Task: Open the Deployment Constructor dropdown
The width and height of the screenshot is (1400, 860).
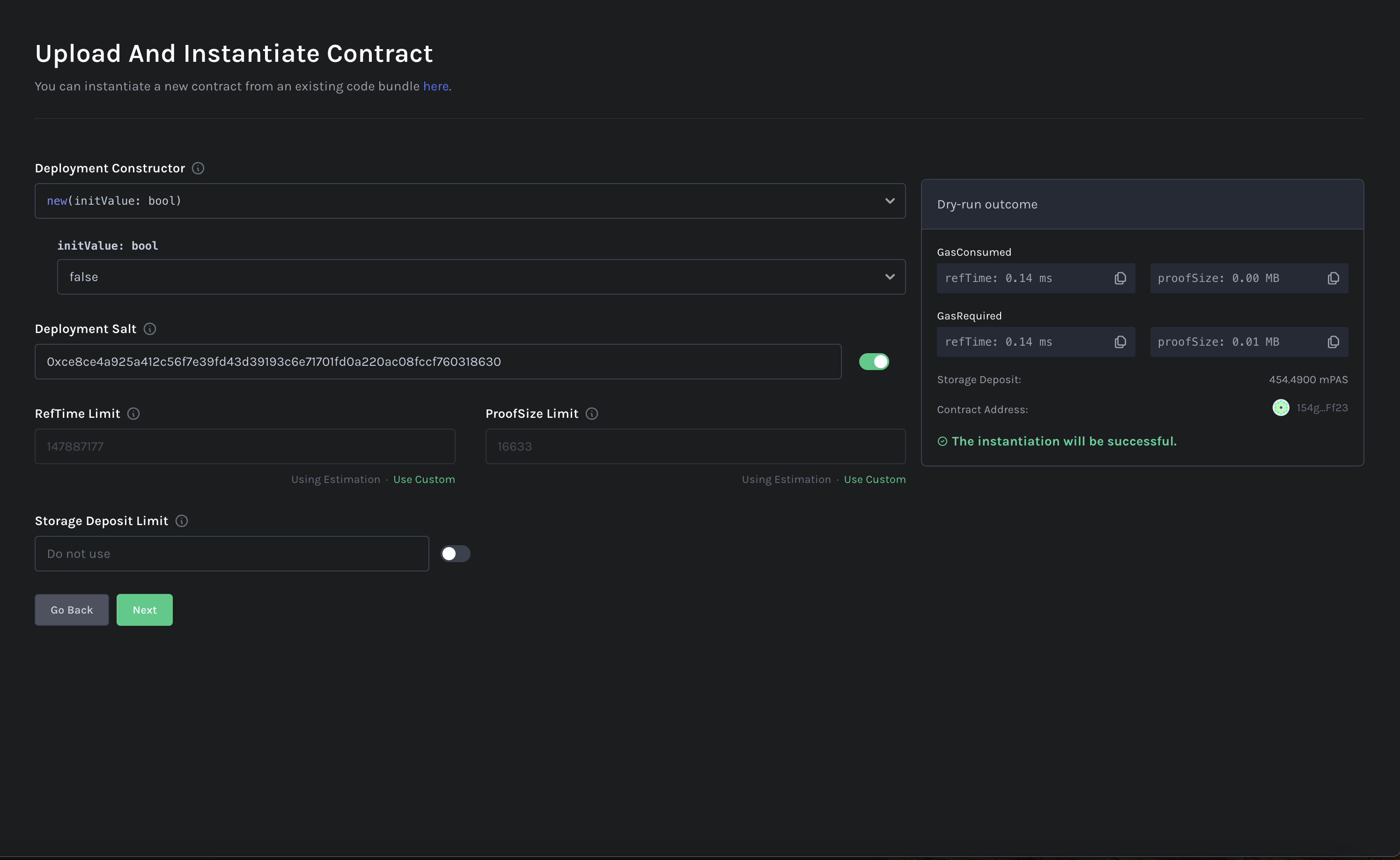Action: [x=470, y=201]
